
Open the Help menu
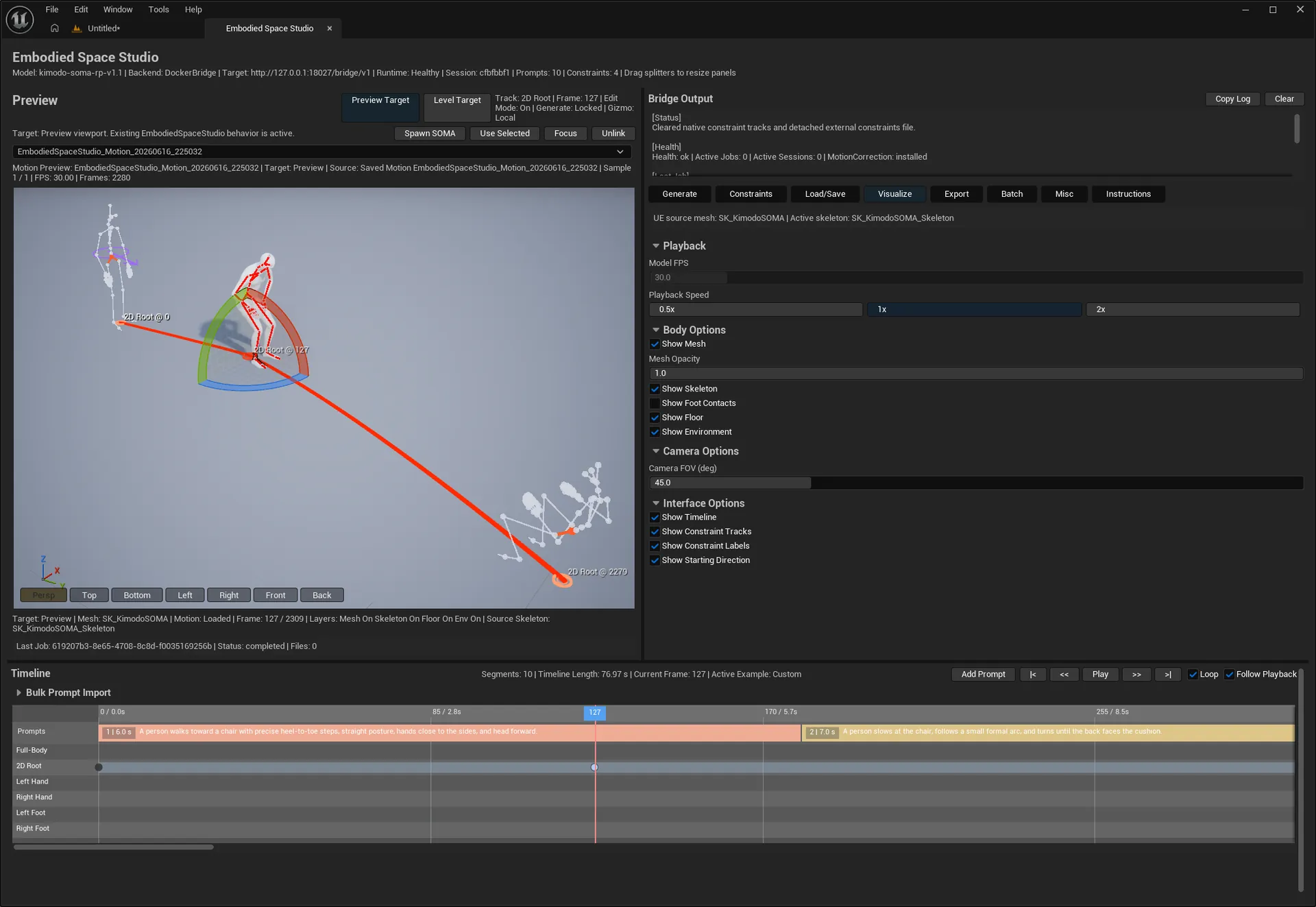click(x=193, y=10)
